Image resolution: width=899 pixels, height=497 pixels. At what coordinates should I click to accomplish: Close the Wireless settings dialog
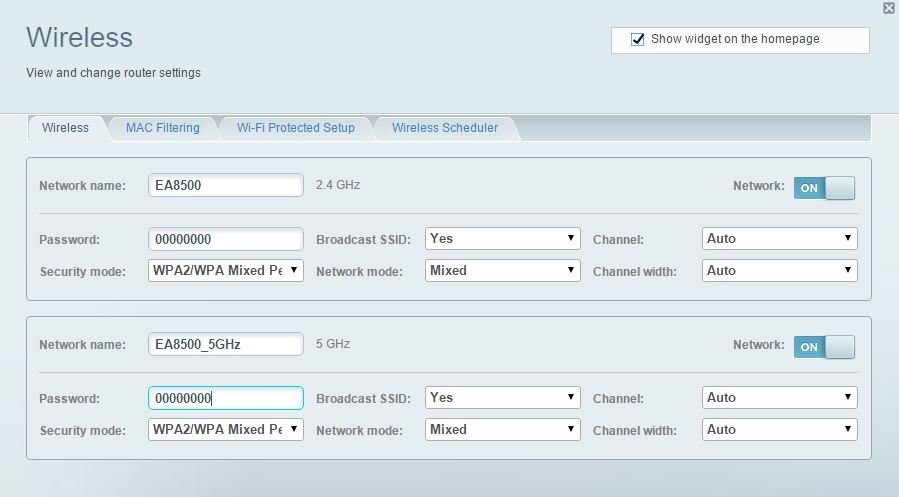tap(888, 7)
